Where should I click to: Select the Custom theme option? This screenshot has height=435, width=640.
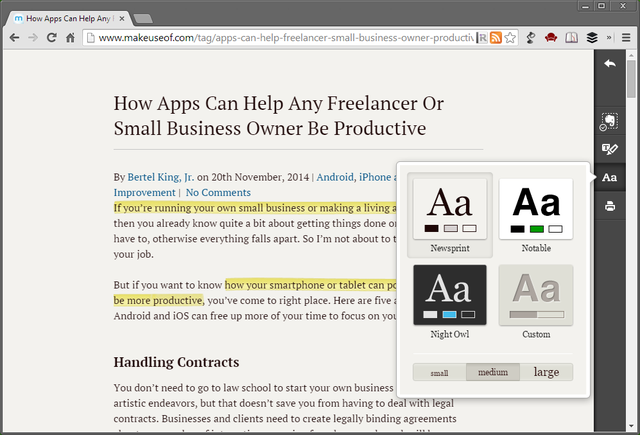click(535, 301)
